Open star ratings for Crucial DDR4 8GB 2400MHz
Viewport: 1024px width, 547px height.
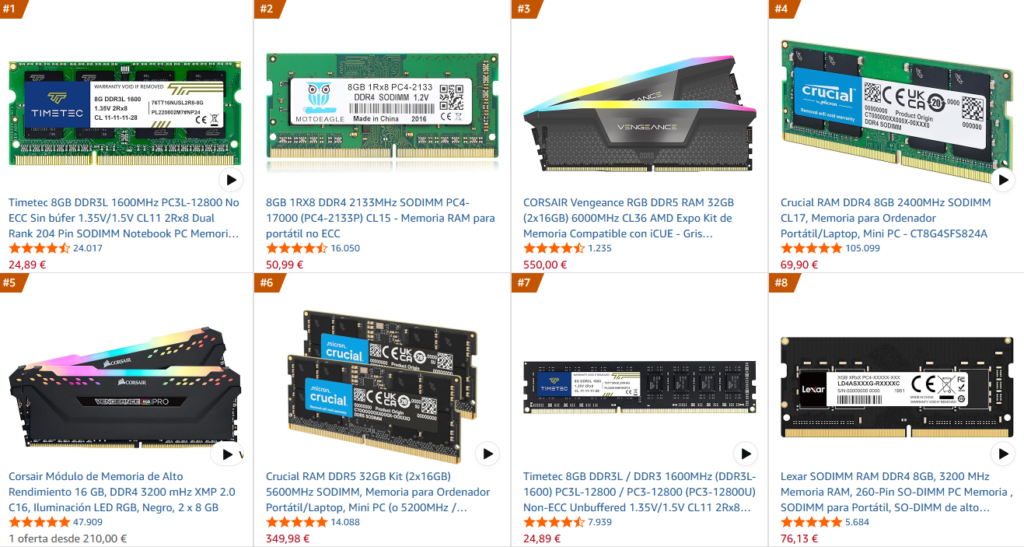[x=811, y=249]
